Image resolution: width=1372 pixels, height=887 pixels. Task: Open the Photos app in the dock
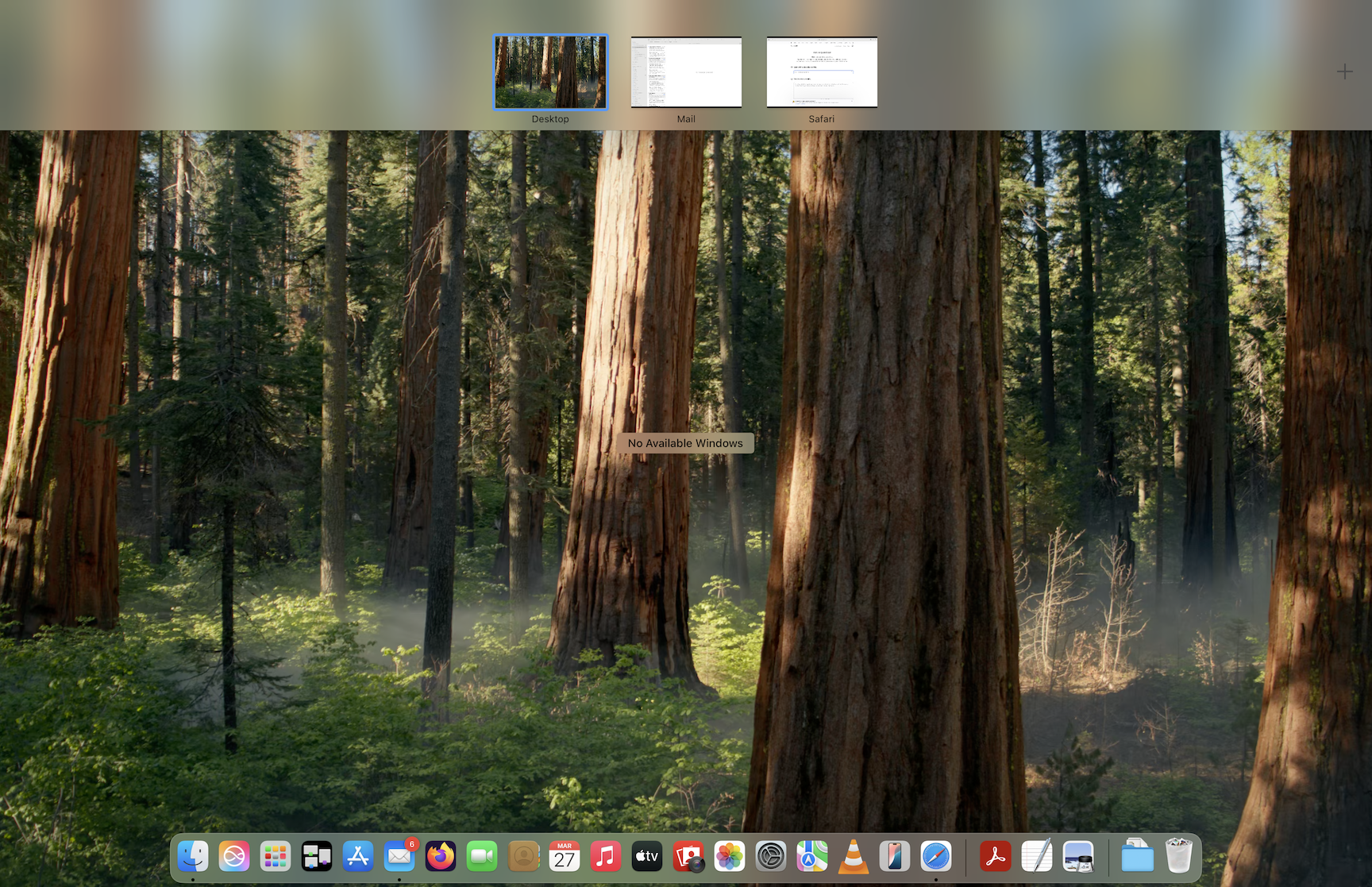point(730,857)
